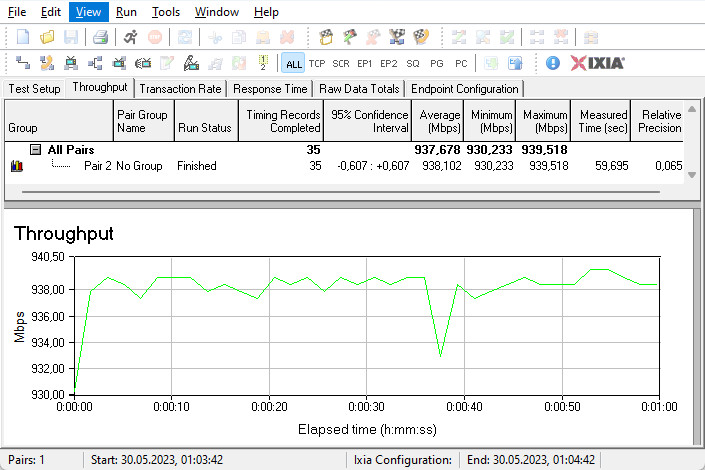The width and height of the screenshot is (705, 470).
Task: Open the Raw Data Totals tab
Action: coord(359,89)
